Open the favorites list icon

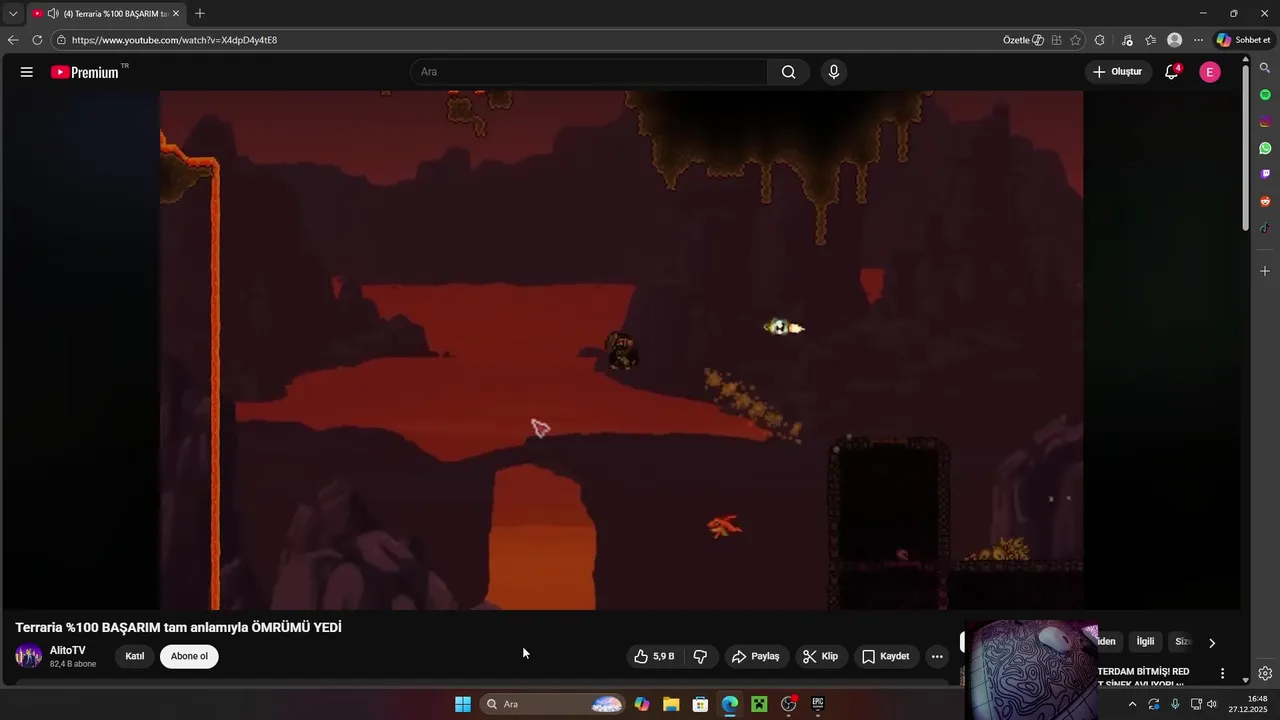coord(1150,40)
